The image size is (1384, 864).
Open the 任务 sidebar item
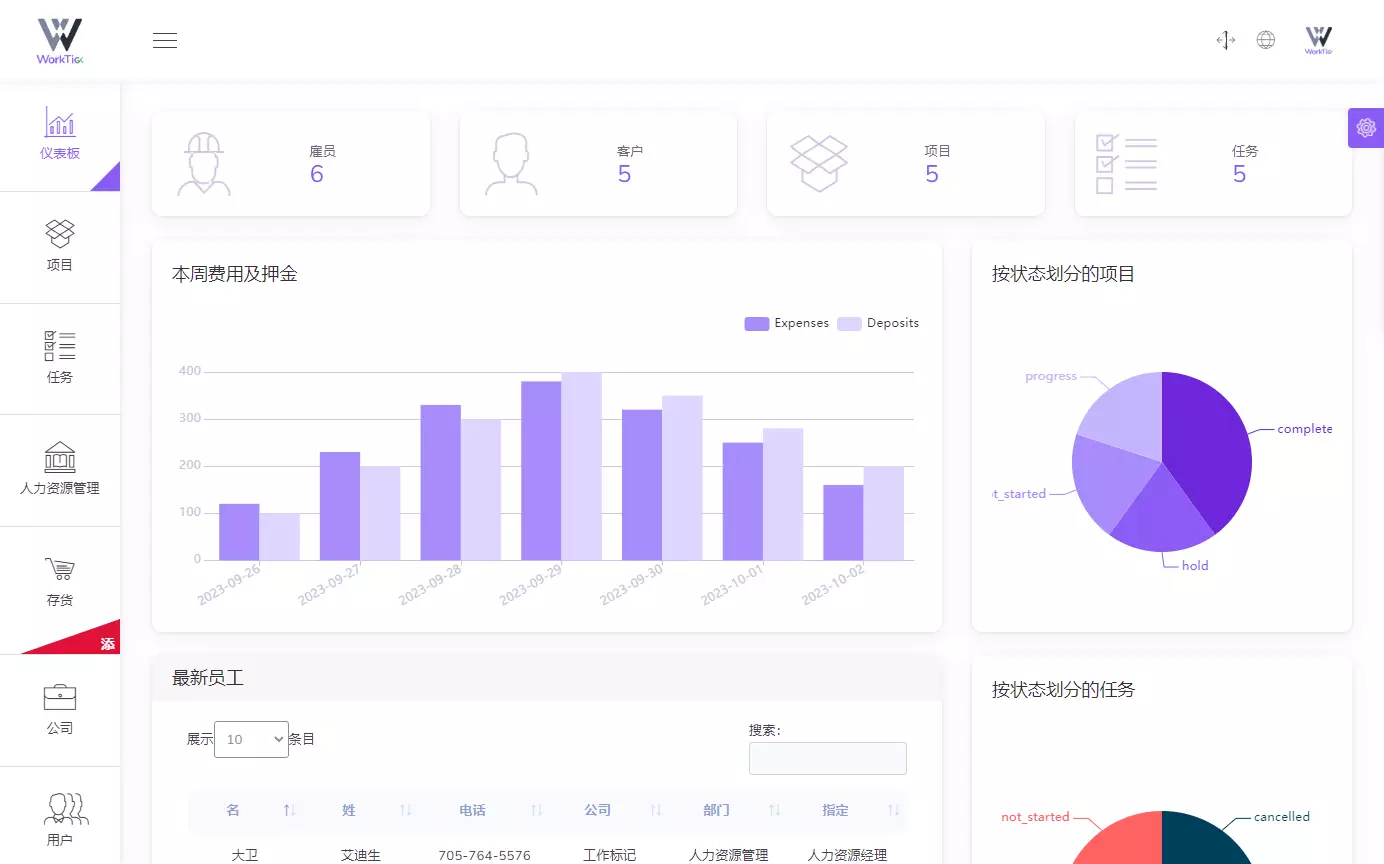coord(60,358)
